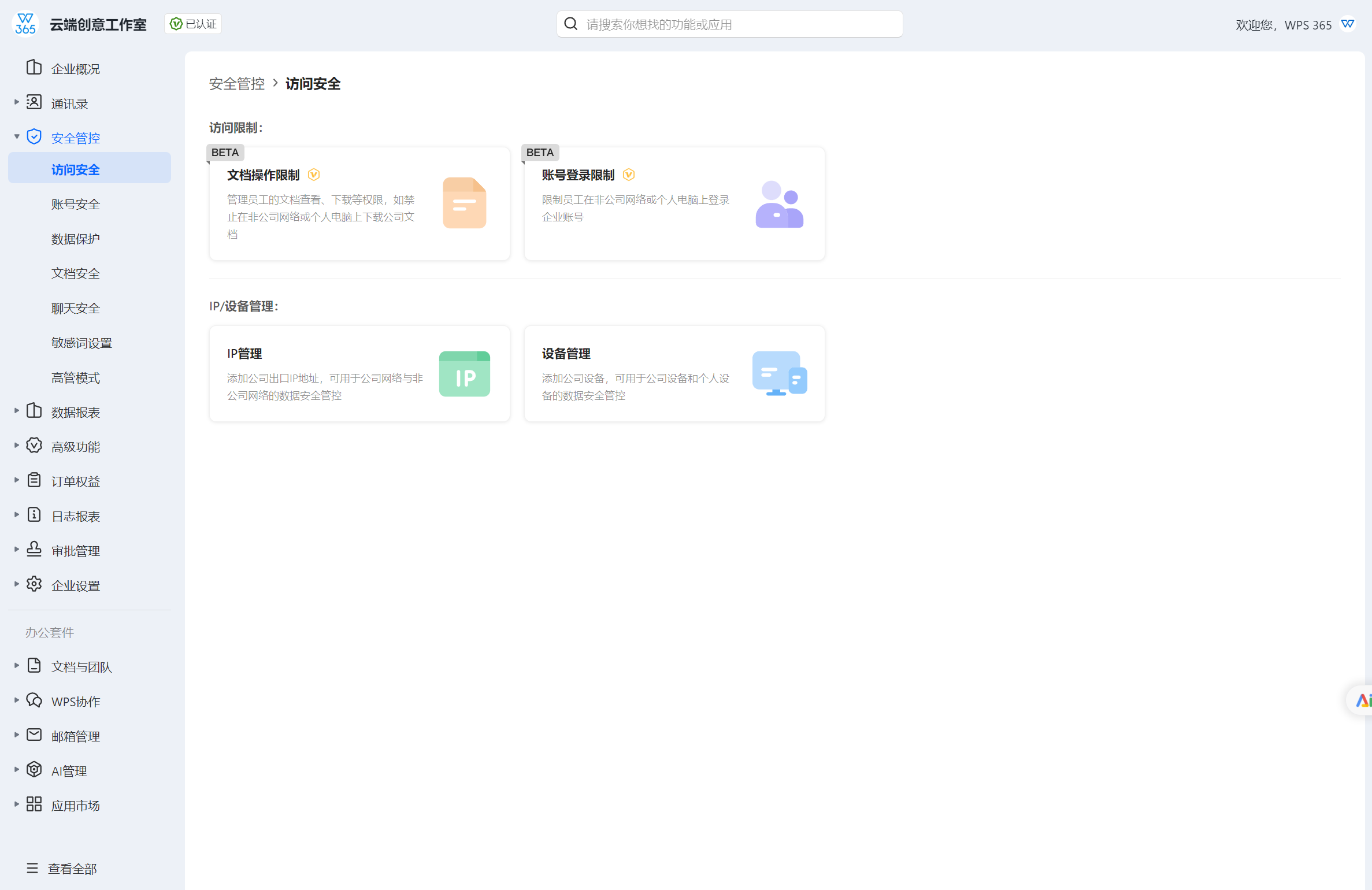Click the user avatar icon at top right
The image size is (1372, 890).
pyautogui.click(x=1348, y=24)
